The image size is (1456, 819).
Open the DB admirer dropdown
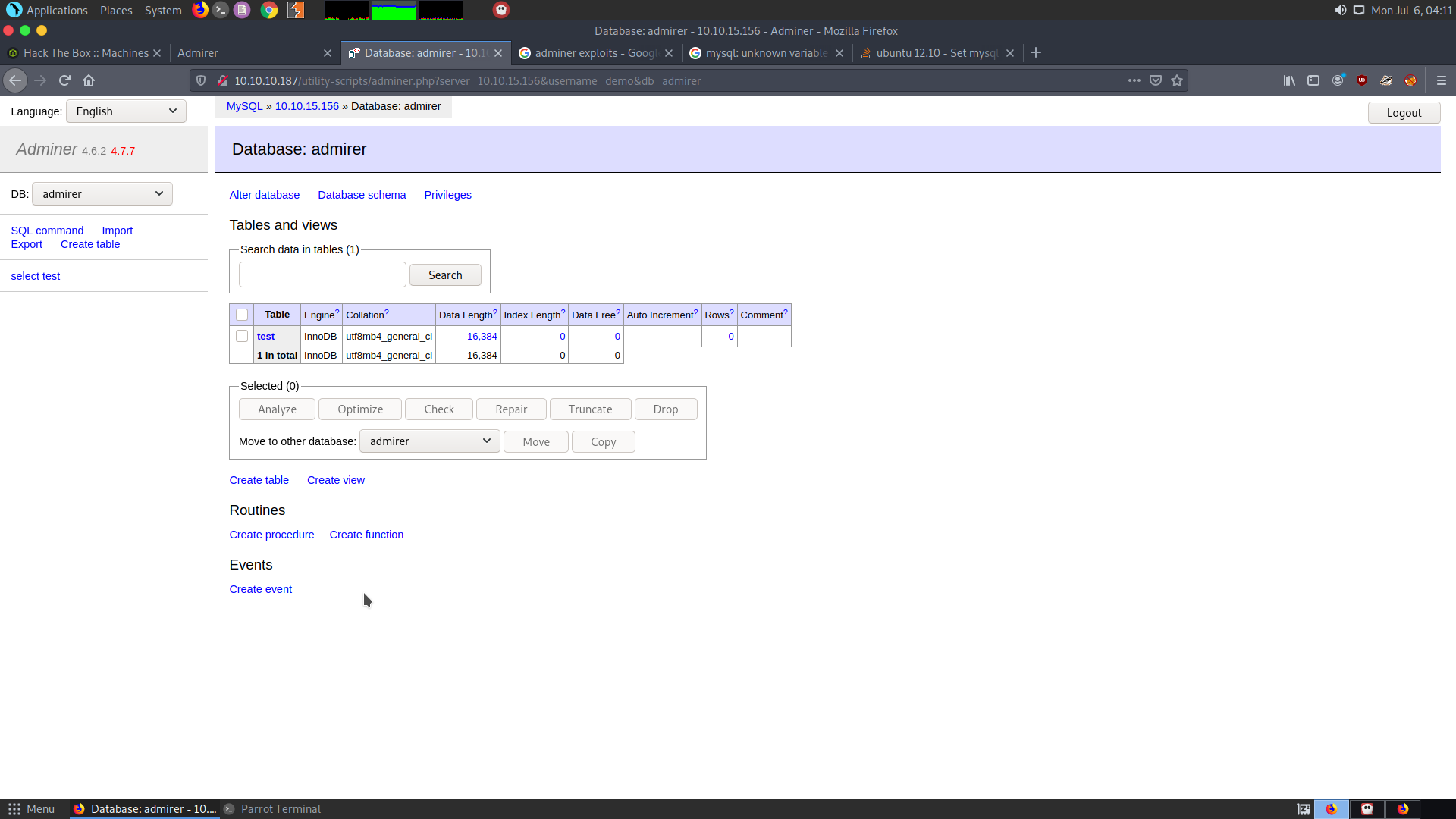102,194
